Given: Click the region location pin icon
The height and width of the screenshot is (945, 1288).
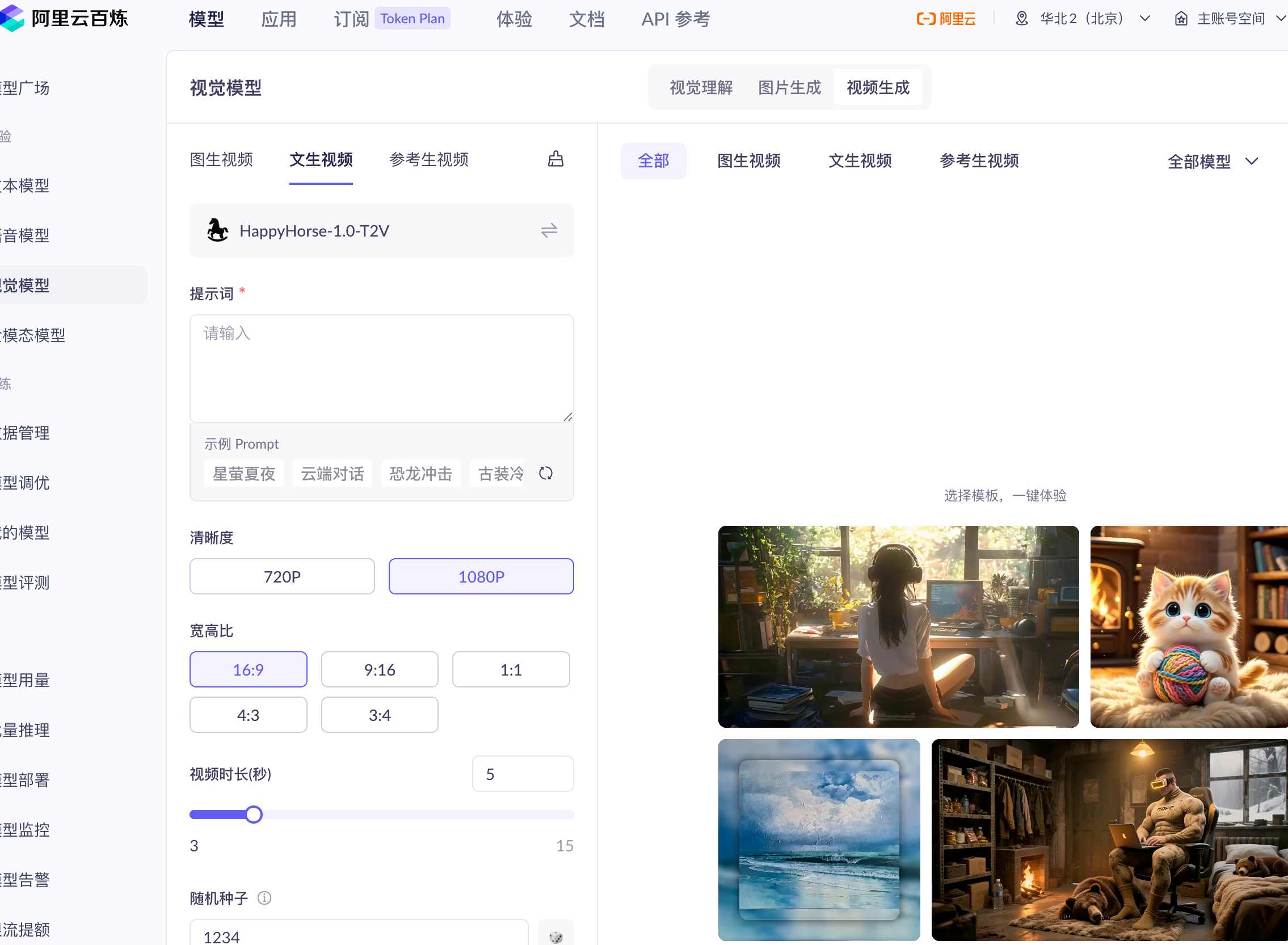Looking at the screenshot, I should pyautogui.click(x=1021, y=19).
